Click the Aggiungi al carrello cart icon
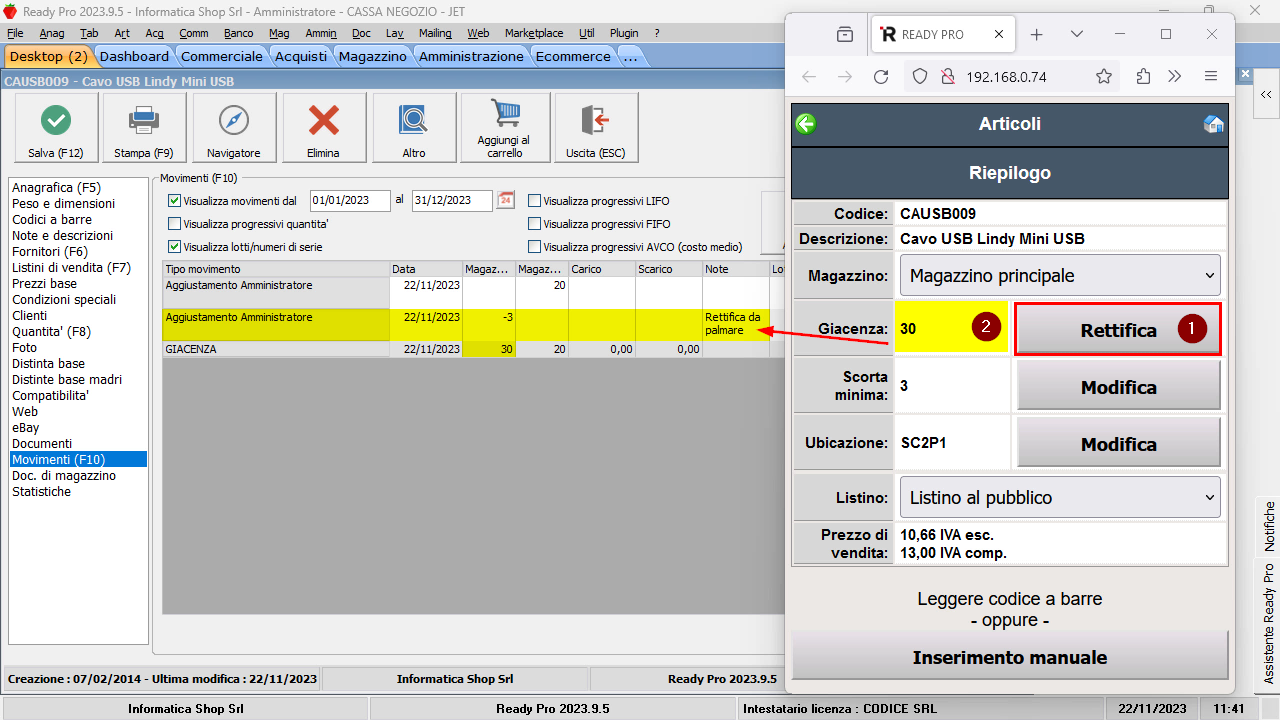 504,115
